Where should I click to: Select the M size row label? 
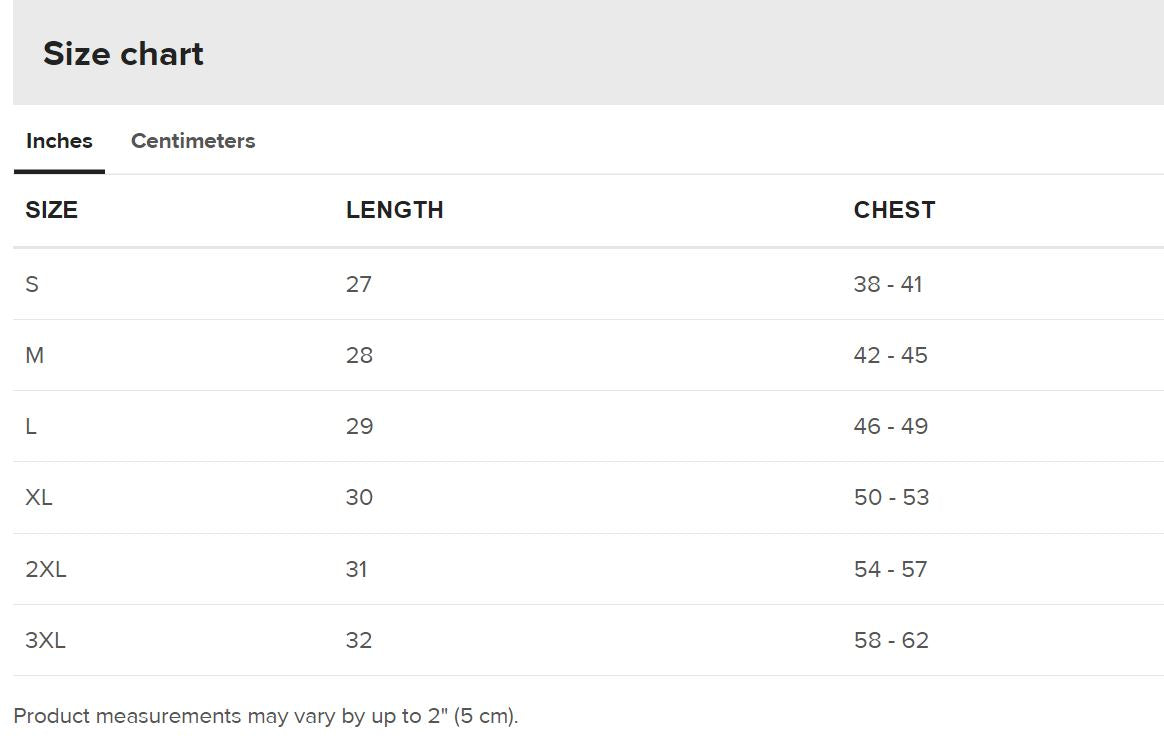coord(34,355)
